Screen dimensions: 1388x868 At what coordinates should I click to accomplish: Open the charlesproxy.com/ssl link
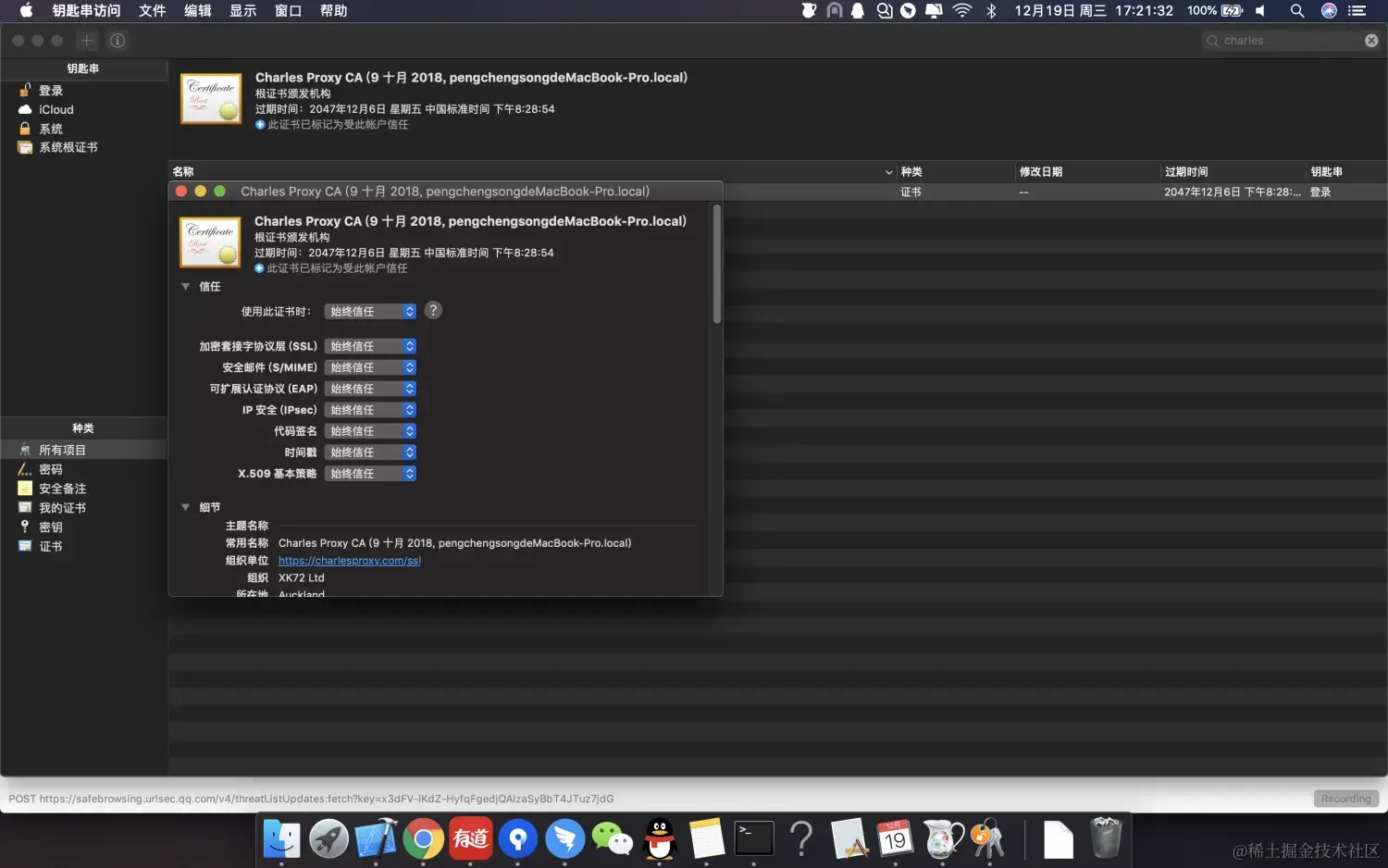tap(350, 561)
